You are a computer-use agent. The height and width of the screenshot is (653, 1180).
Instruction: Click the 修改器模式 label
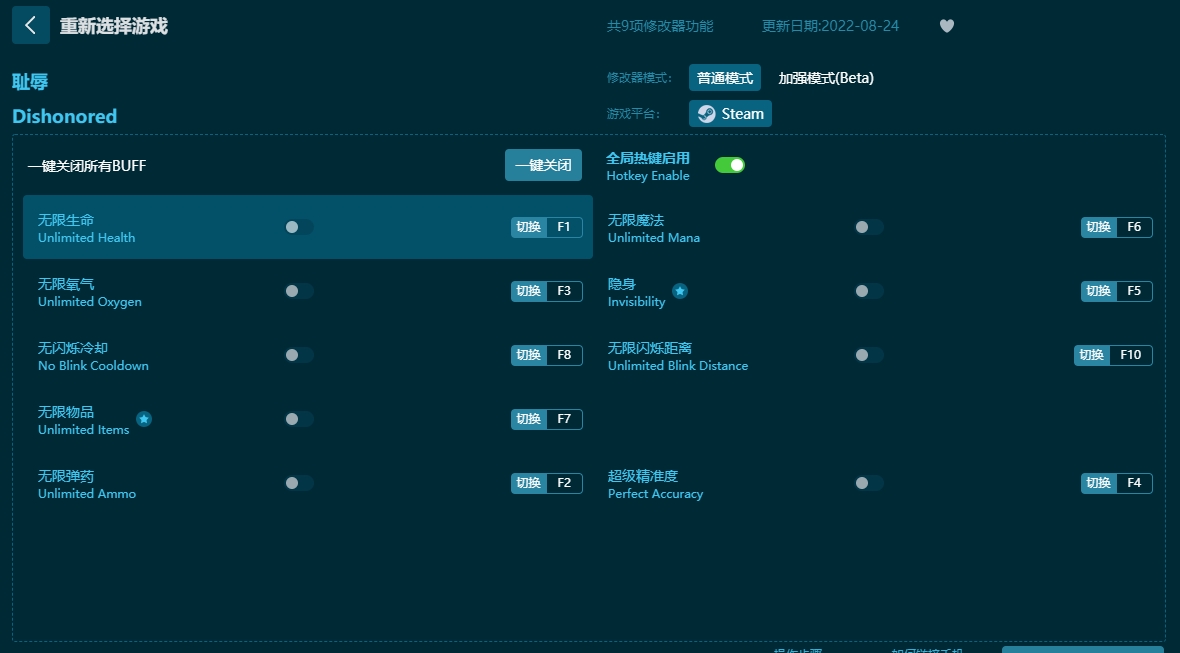click(x=639, y=78)
